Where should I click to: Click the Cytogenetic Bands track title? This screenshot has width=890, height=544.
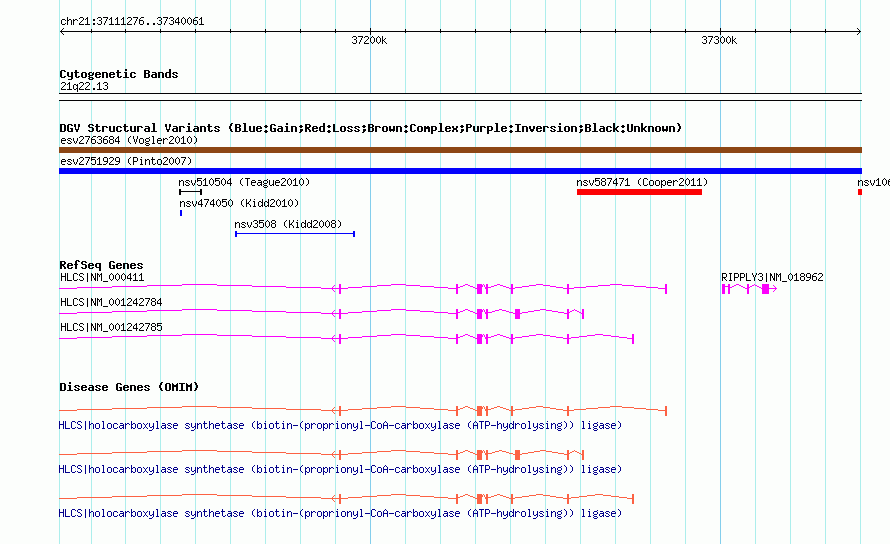[x=119, y=74]
